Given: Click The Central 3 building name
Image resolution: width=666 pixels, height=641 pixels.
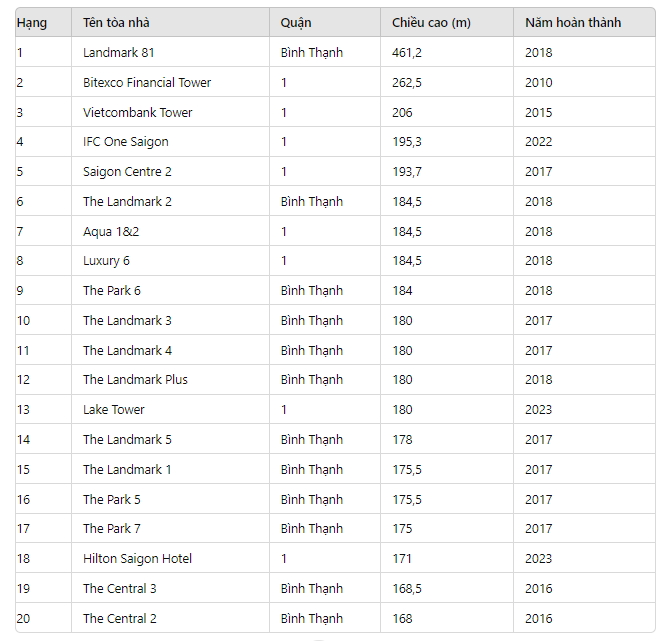Looking at the screenshot, I should (x=120, y=588).
